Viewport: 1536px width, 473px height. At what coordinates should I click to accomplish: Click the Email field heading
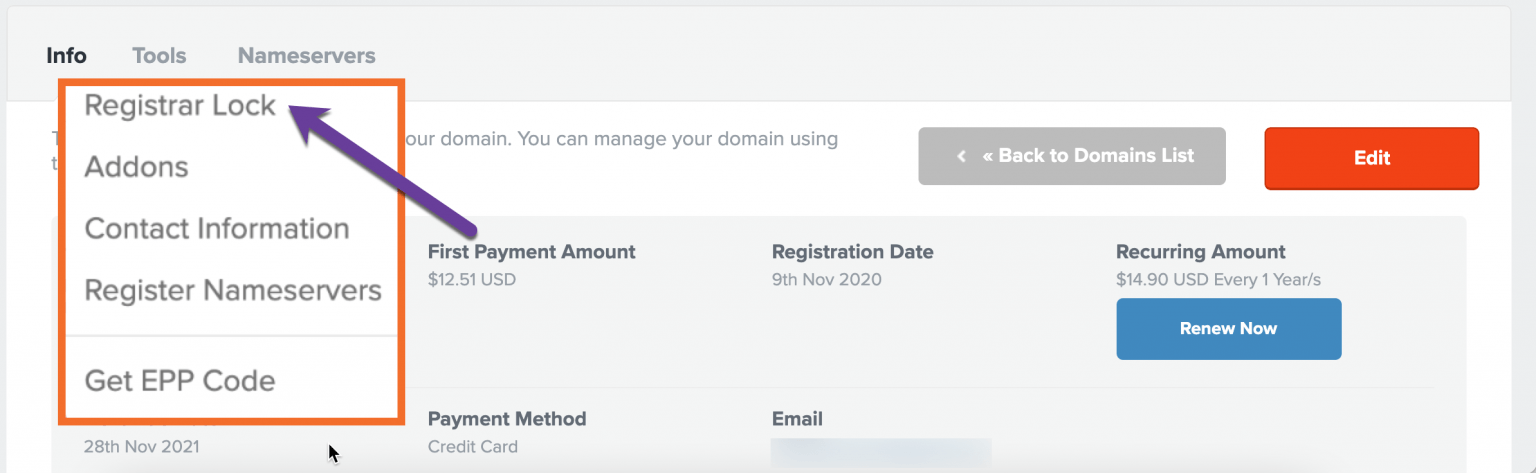[797, 419]
